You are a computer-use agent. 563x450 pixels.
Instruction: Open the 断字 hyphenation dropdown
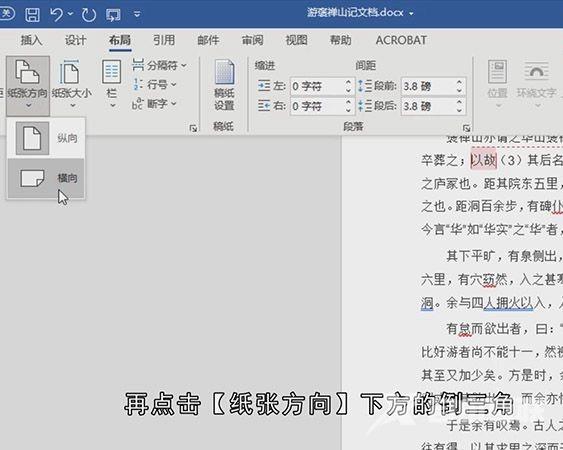[x=155, y=104]
